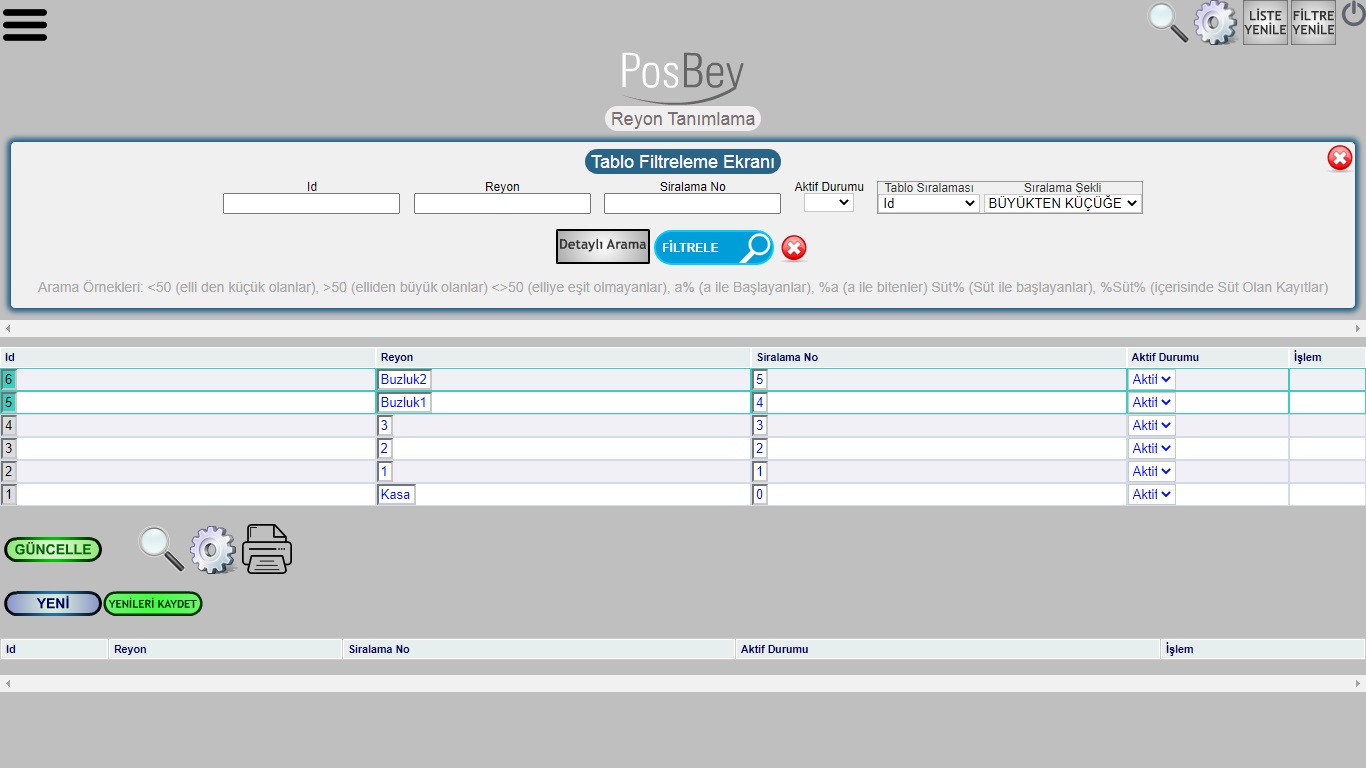The width and height of the screenshot is (1366, 768).
Task: Open Aktif dropdown in Kasa row
Action: 1152,494
